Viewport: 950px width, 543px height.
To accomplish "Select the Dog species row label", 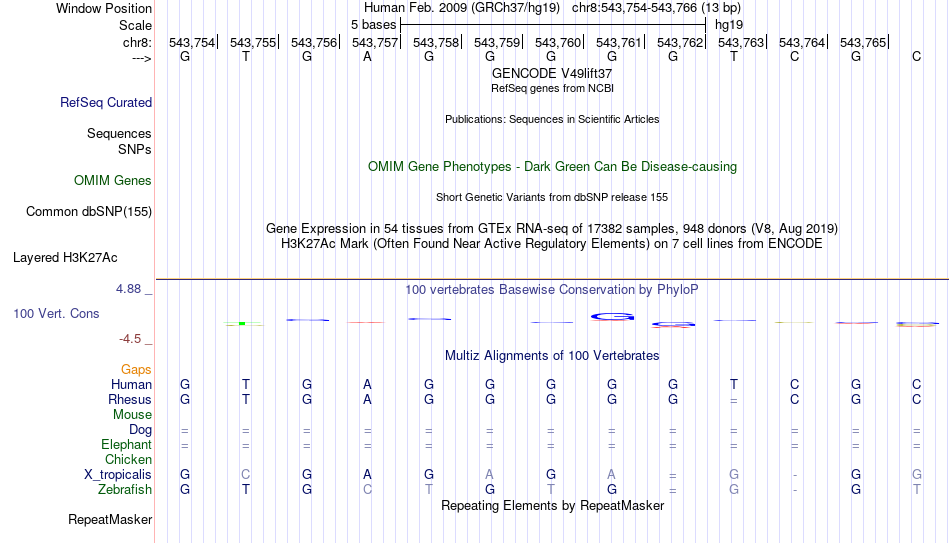I will (141, 430).
